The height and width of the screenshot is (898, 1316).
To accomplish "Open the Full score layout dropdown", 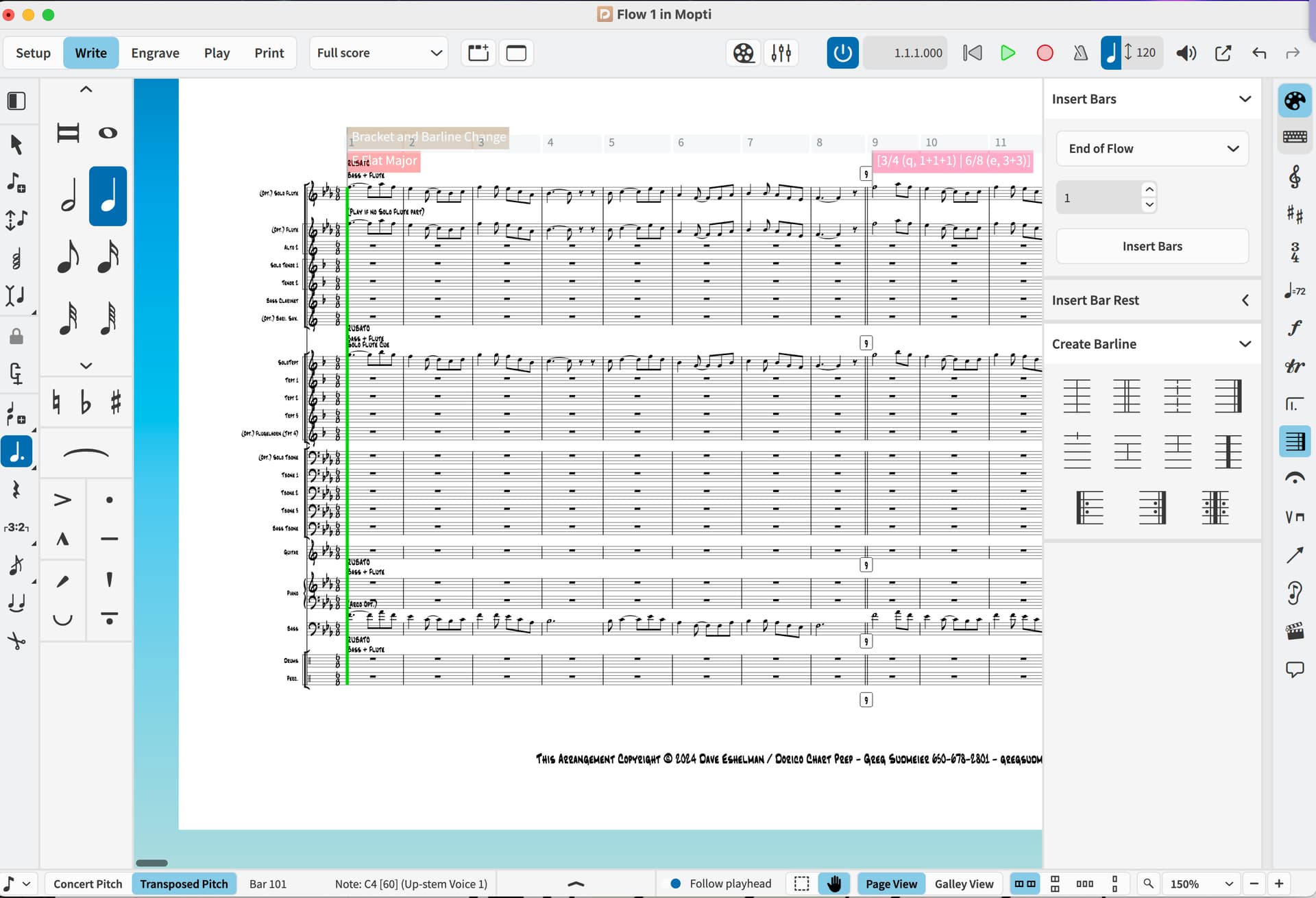I will click(379, 53).
